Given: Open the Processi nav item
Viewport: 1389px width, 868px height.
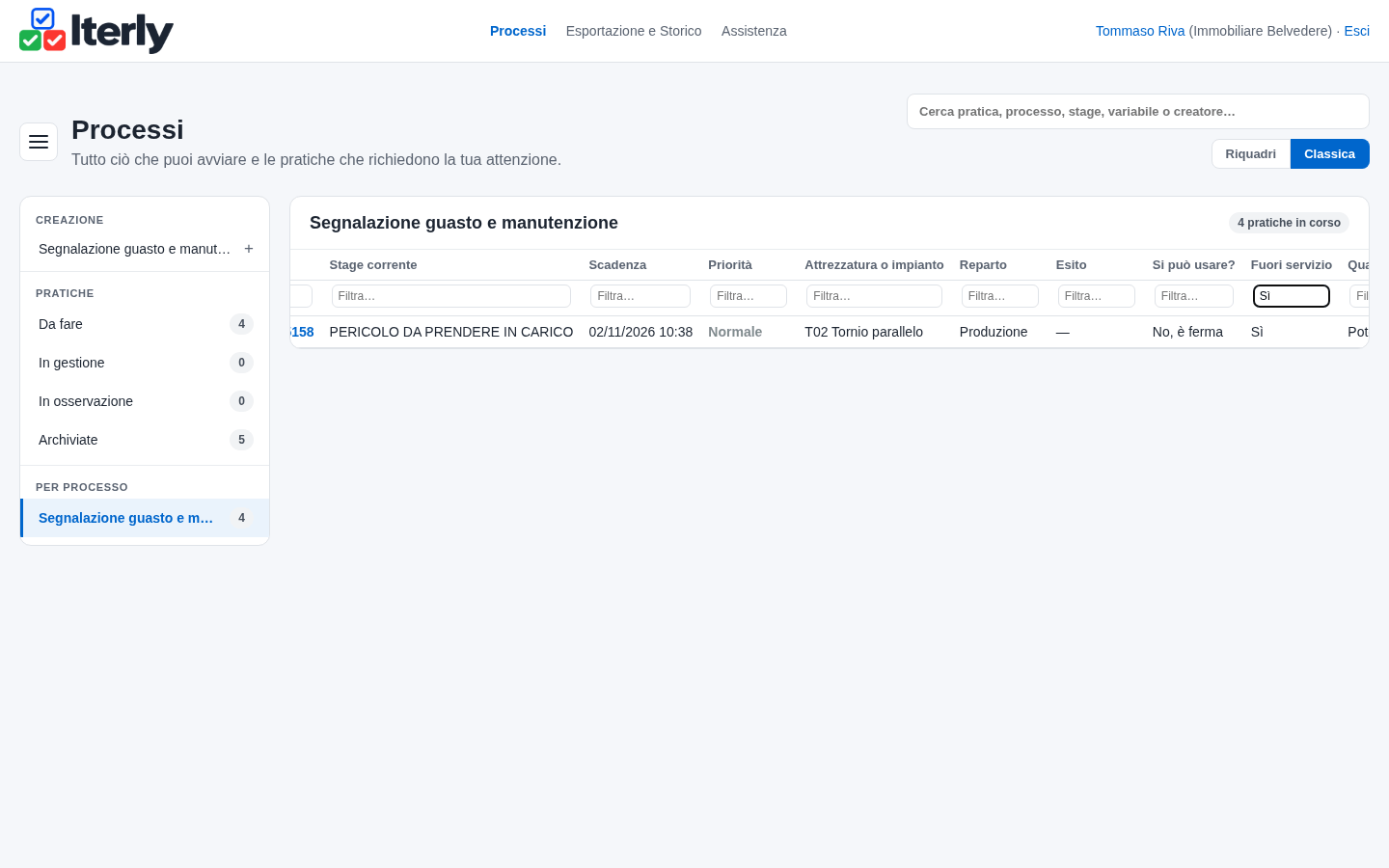Looking at the screenshot, I should click(518, 31).
